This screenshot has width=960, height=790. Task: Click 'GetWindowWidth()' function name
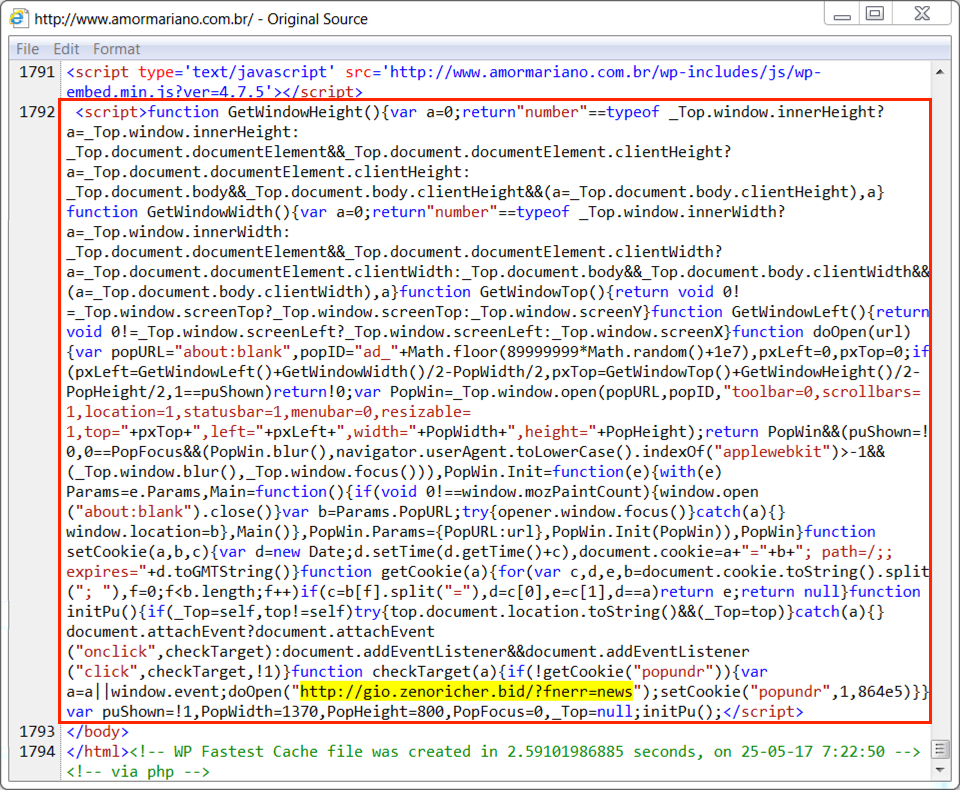coord(219,212)
